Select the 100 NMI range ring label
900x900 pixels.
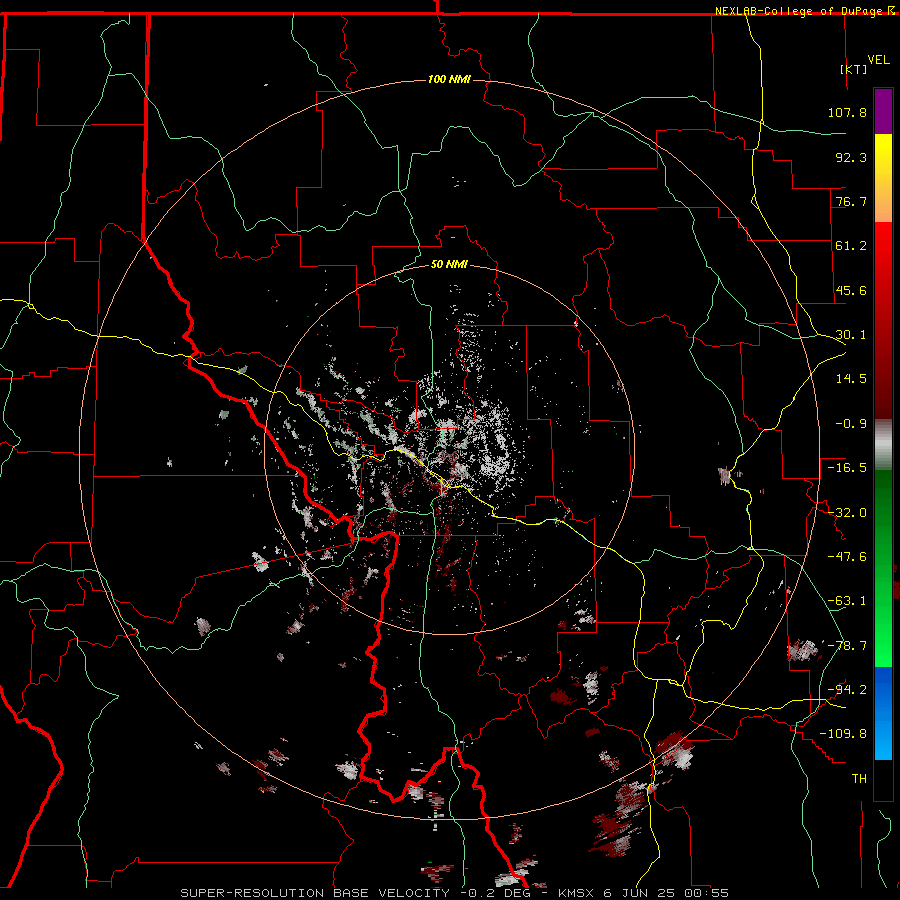point(449,79)
